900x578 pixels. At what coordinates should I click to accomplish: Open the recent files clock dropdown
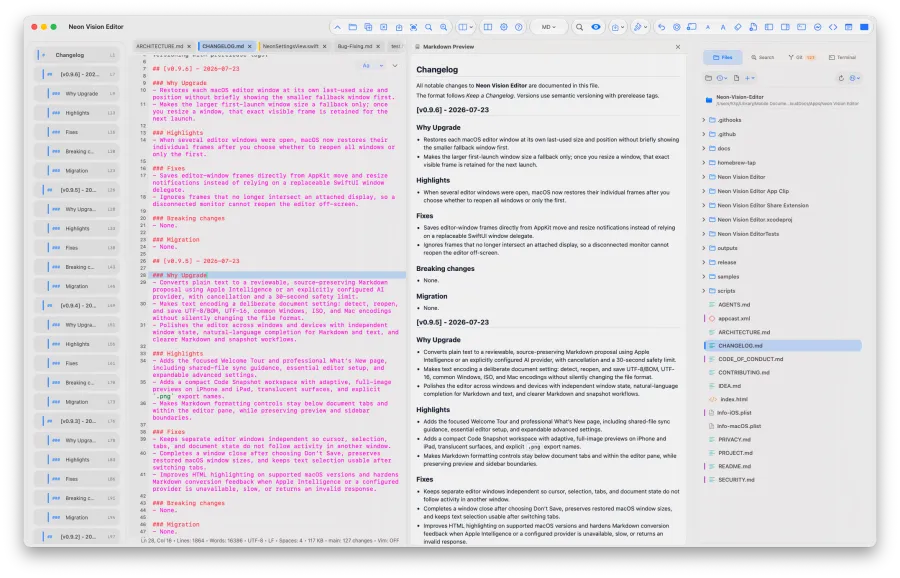pos(722,78)
